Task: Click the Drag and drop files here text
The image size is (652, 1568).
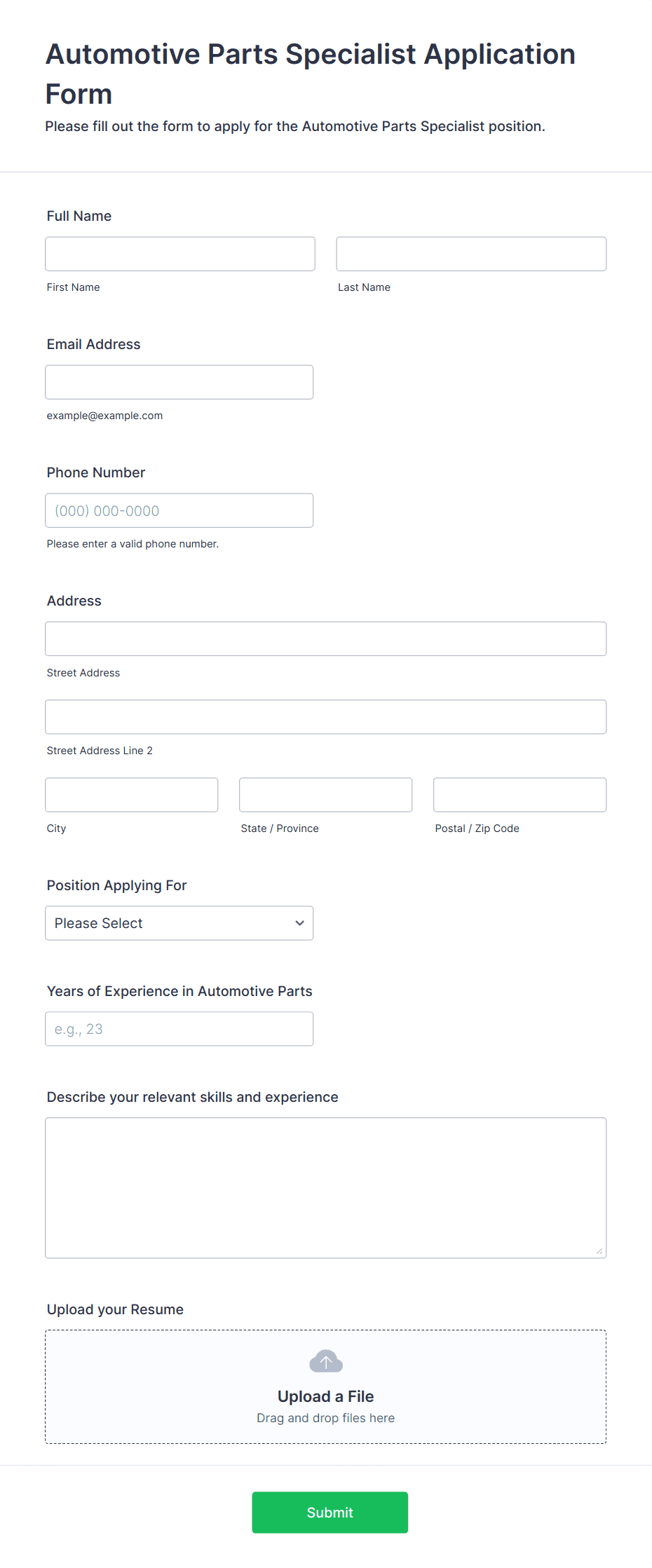Action: (x=326, y=1418)
